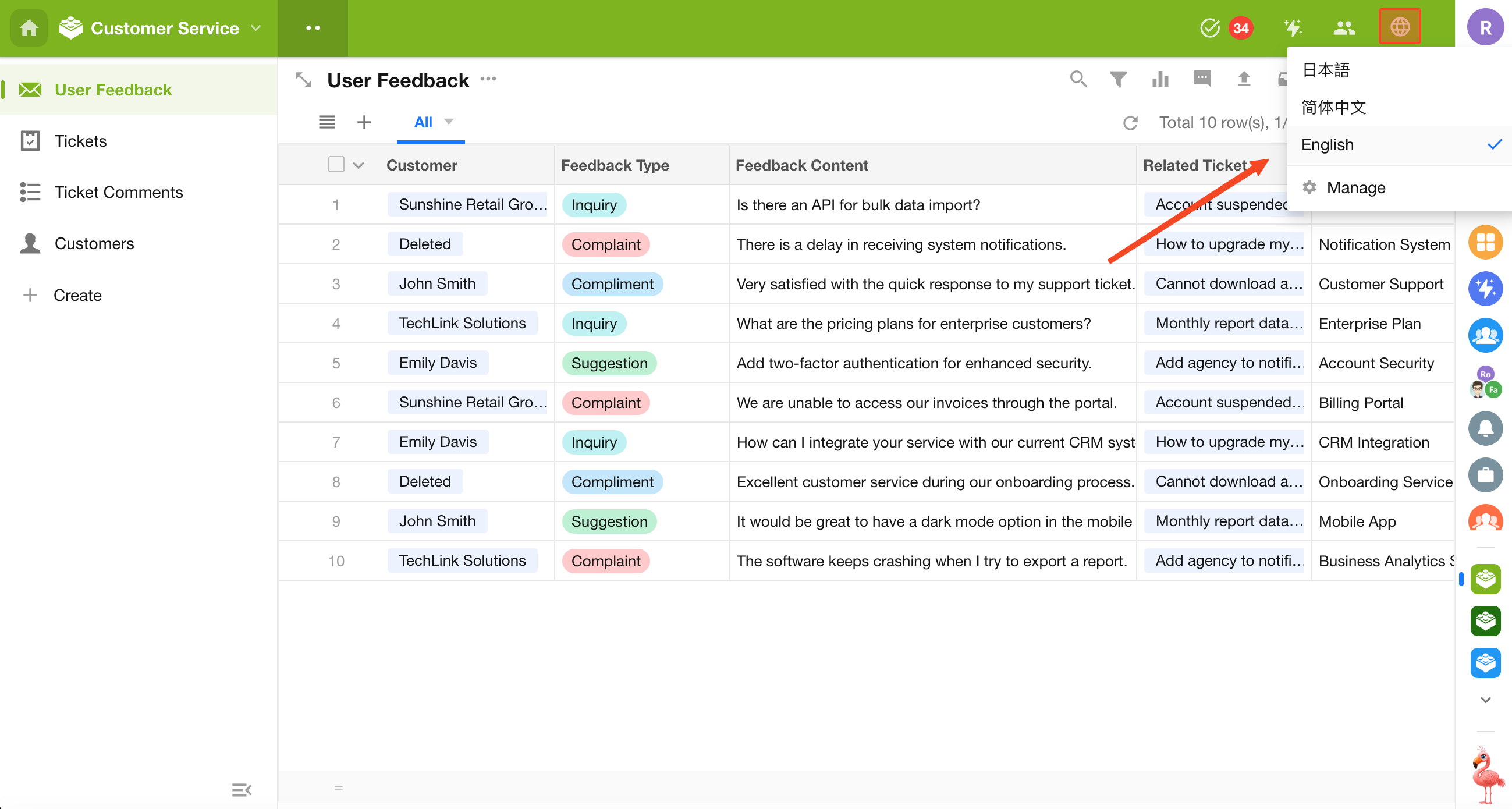Image resolution: width=1512 pixels, height=809 pixels.
Task: Expand chevron next to header checkbox
Action: click(x=359, y=165)
